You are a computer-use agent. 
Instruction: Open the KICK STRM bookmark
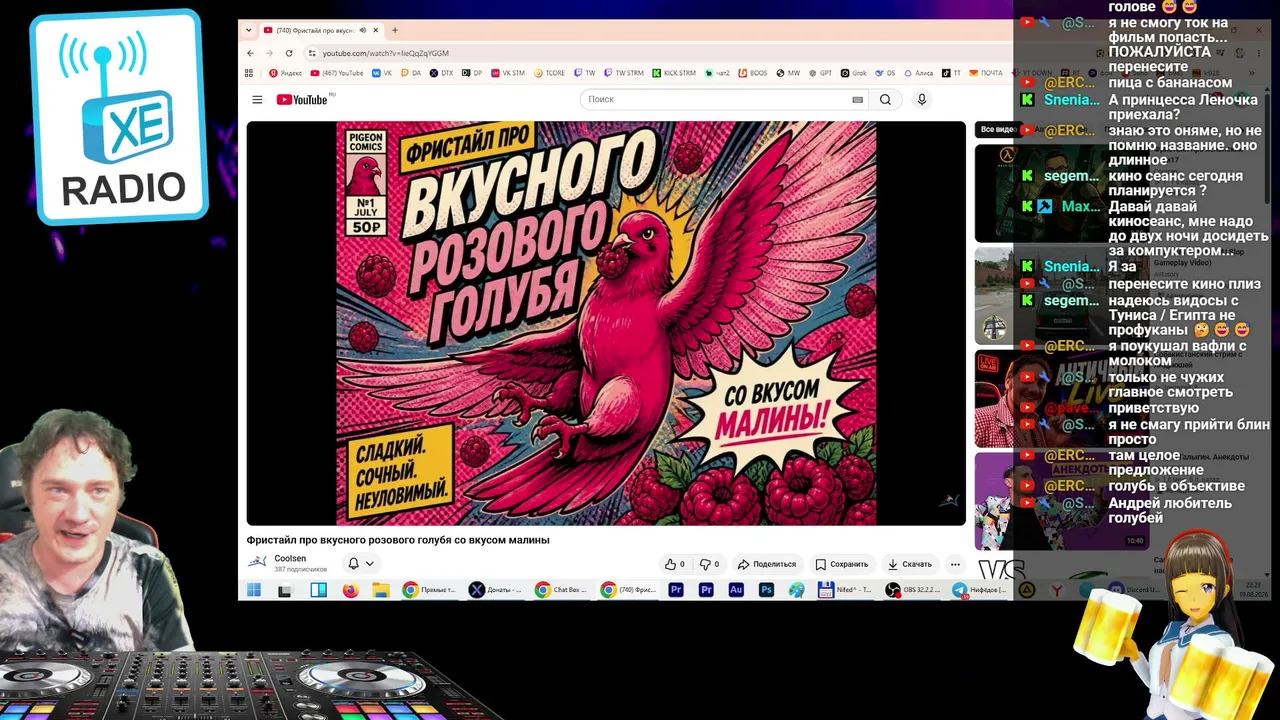pos(674,73)
